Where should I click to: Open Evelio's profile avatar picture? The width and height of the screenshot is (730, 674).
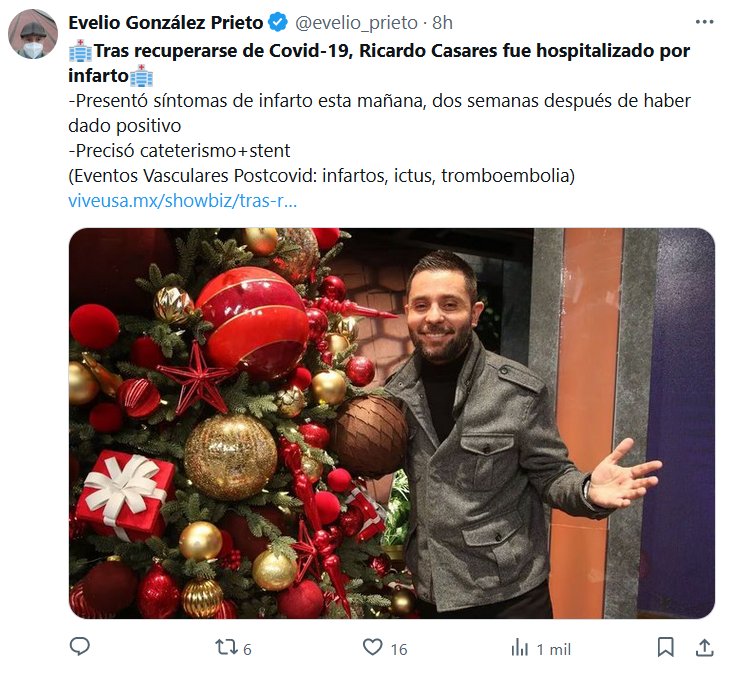pos(33,35)
